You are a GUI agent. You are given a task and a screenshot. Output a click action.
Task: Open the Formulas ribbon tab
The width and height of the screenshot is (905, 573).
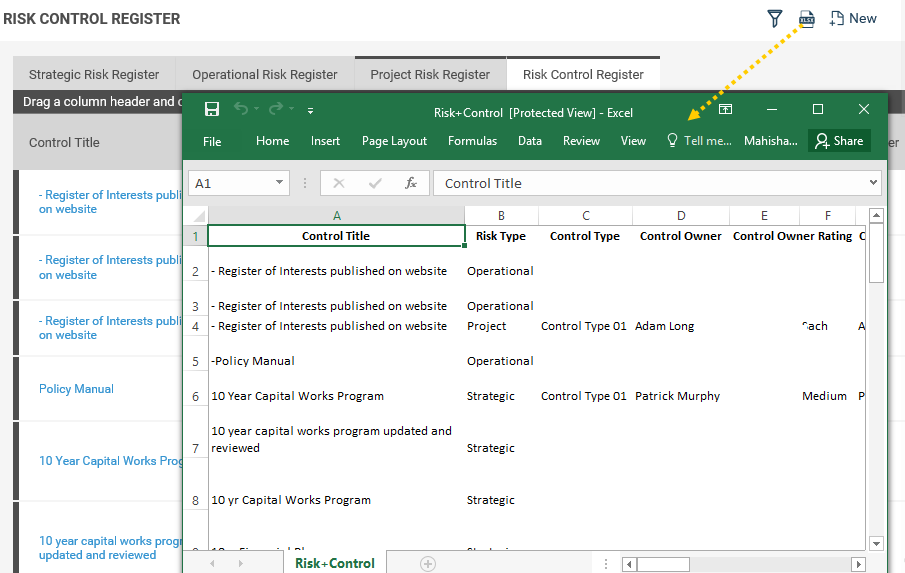(x=472, y=141)
